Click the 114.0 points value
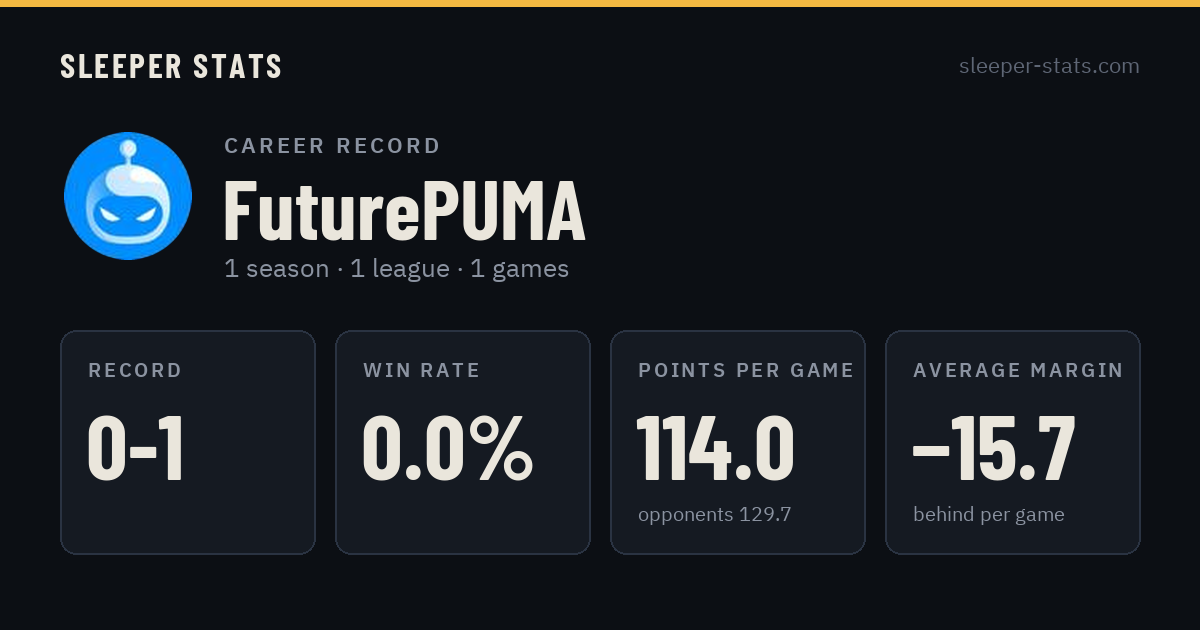 pyautogui.click(x=716, y=449)
